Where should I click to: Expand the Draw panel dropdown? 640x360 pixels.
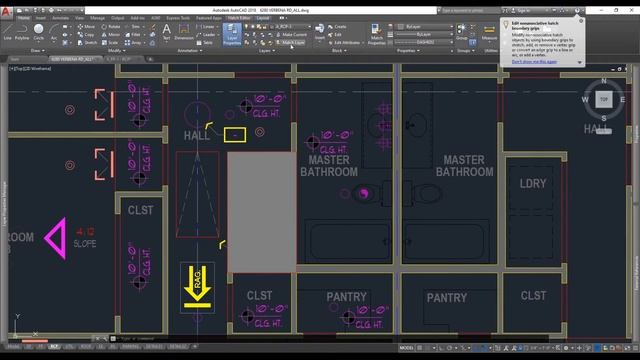pyautogui.click(x=38, y=51)
